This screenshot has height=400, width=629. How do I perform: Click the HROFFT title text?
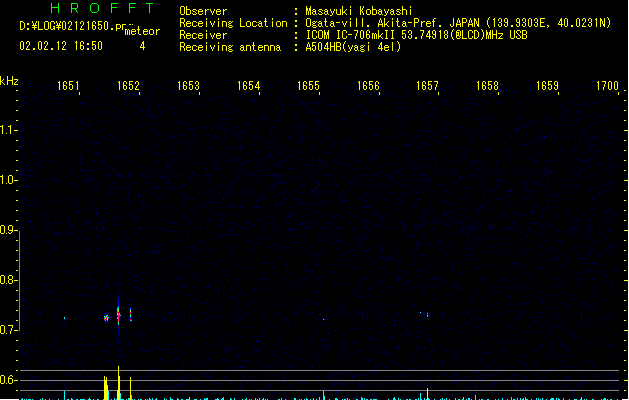103,8
